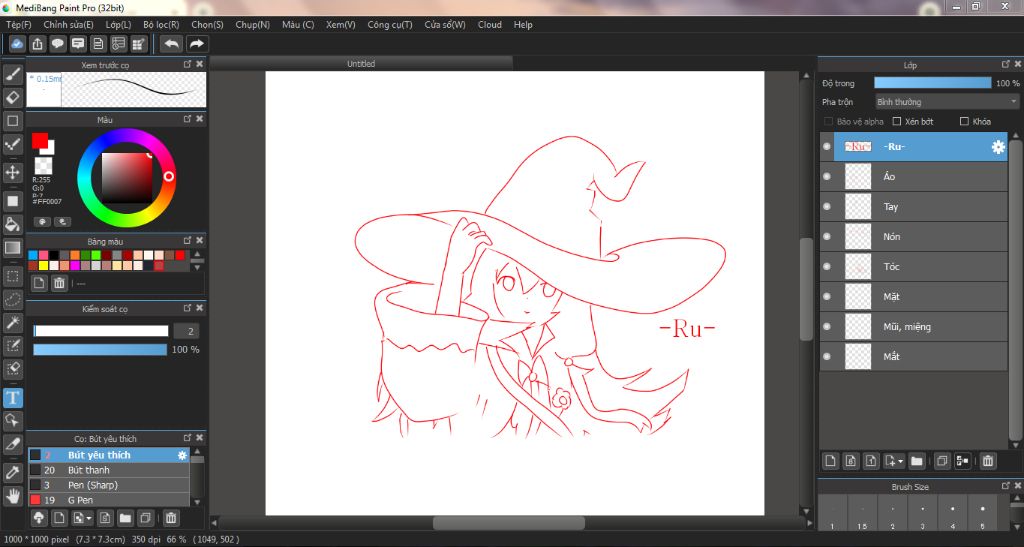Screen dimensions: 1024x547
Task: Select the Bút thanh brush
Action: tap(108, 470)
